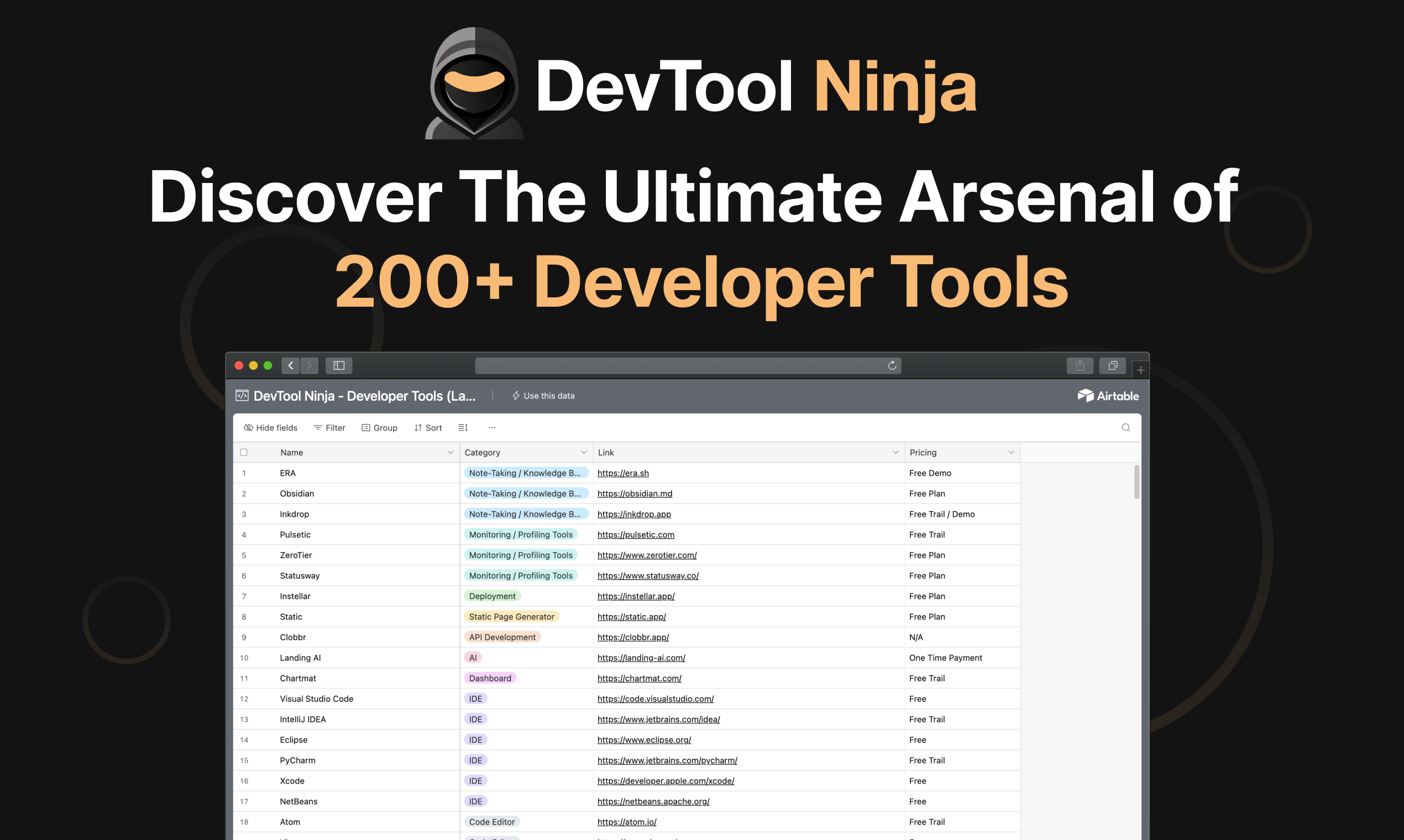
Task: Open the https://inkdrop.app link
Action: (x=634, y=514)
